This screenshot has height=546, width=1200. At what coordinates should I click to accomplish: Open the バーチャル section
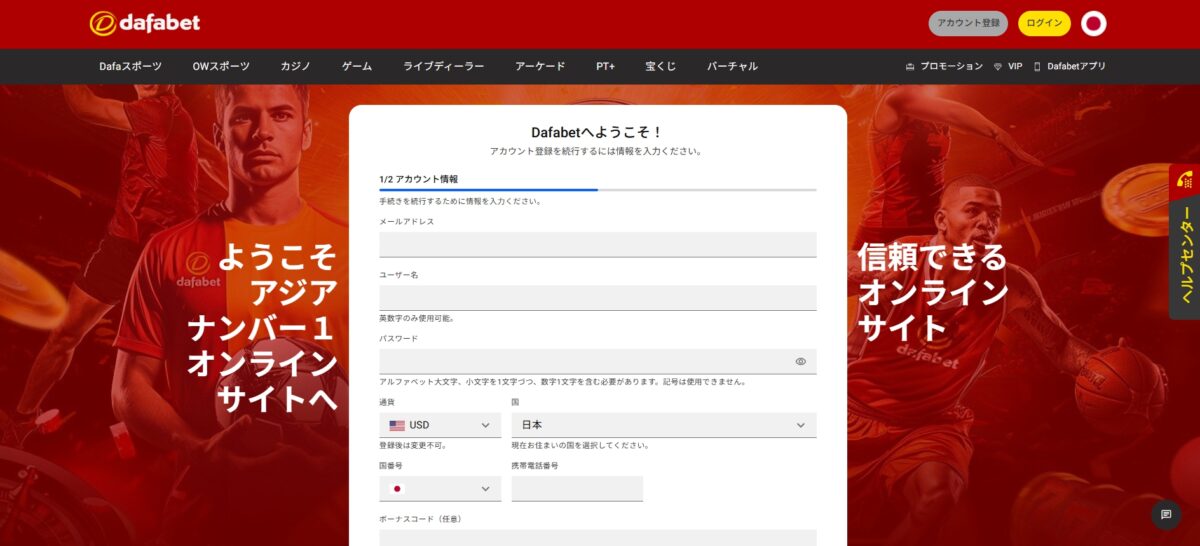[x=732, y=66]
